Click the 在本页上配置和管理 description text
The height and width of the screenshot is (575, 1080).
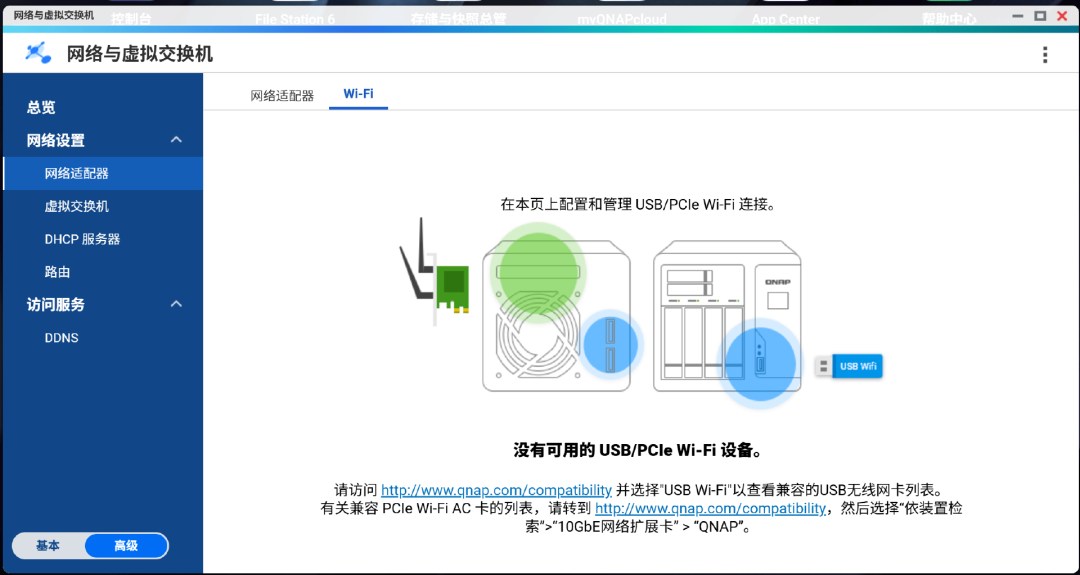[x=637, y=205]
